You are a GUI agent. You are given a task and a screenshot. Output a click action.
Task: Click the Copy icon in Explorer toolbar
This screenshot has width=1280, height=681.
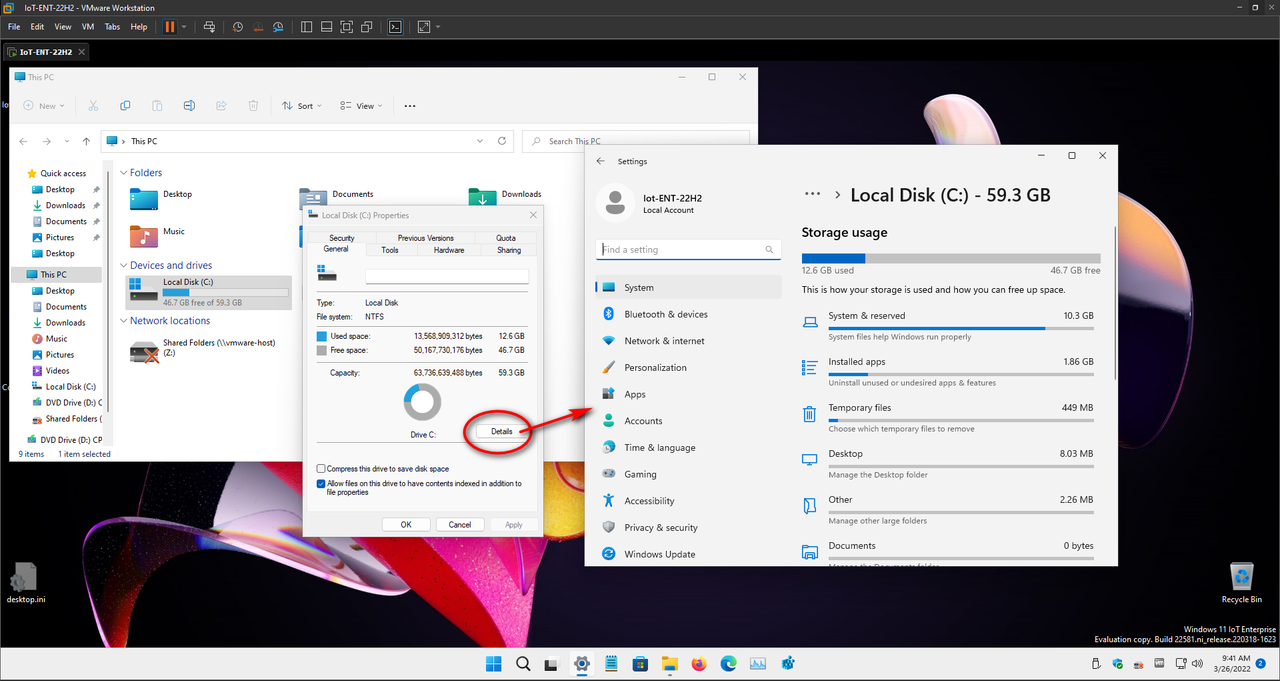125,105
